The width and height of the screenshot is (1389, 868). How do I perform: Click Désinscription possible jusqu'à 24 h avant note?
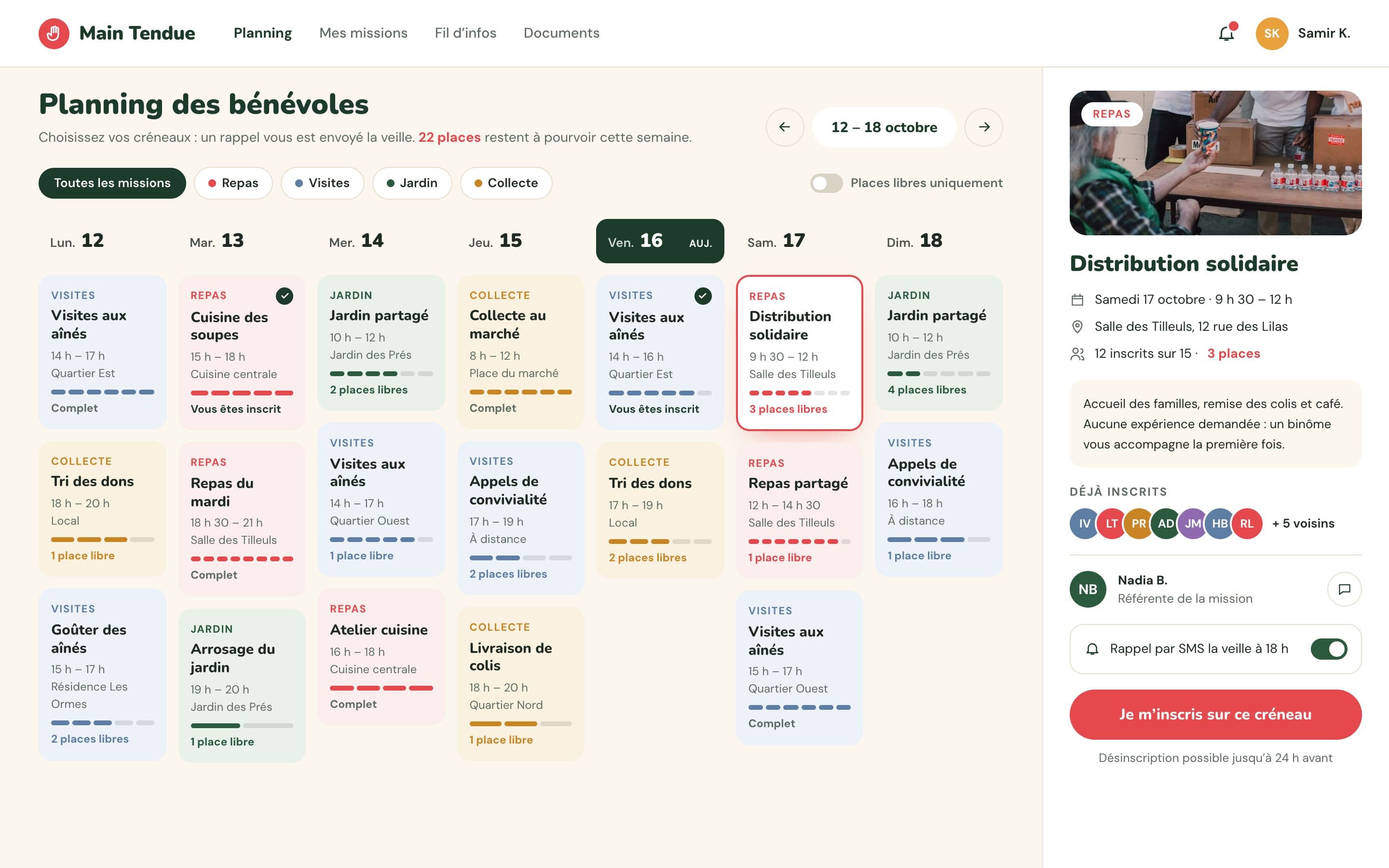click(x=1215, y=758)
